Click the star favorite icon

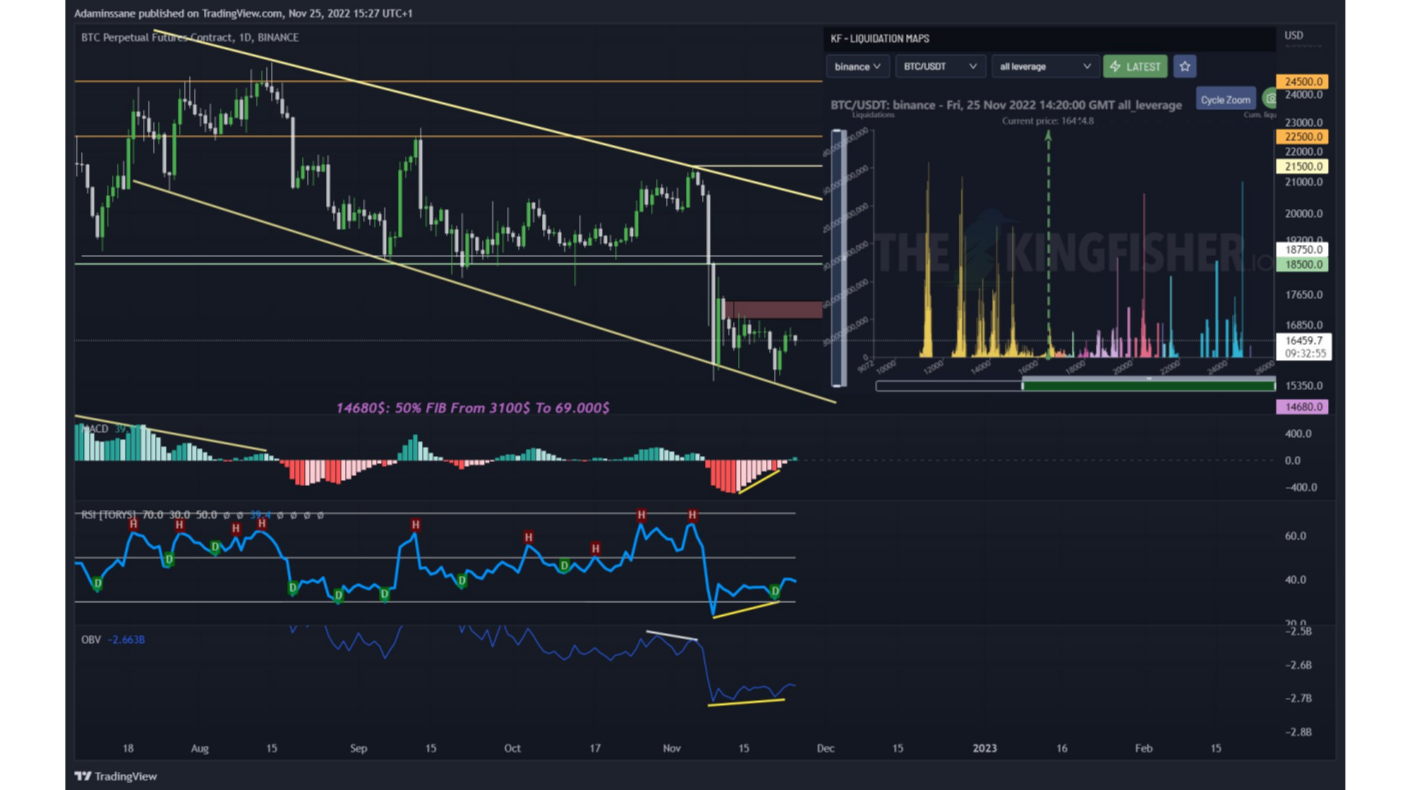tap(1184, 67)
